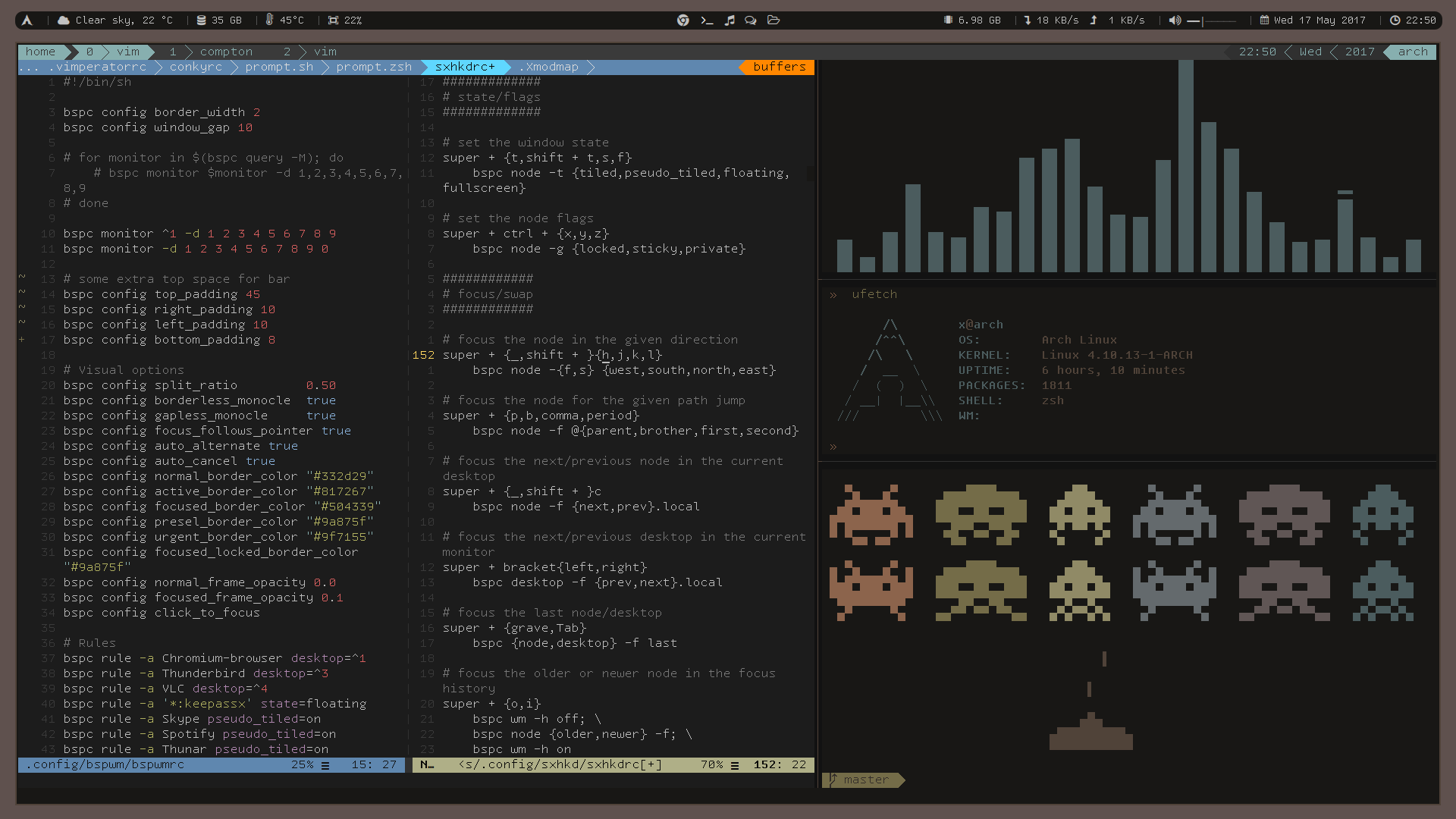Open the file manager folder icon
The width and height of the screenshot is (1456, 819).
pos(773,20)
